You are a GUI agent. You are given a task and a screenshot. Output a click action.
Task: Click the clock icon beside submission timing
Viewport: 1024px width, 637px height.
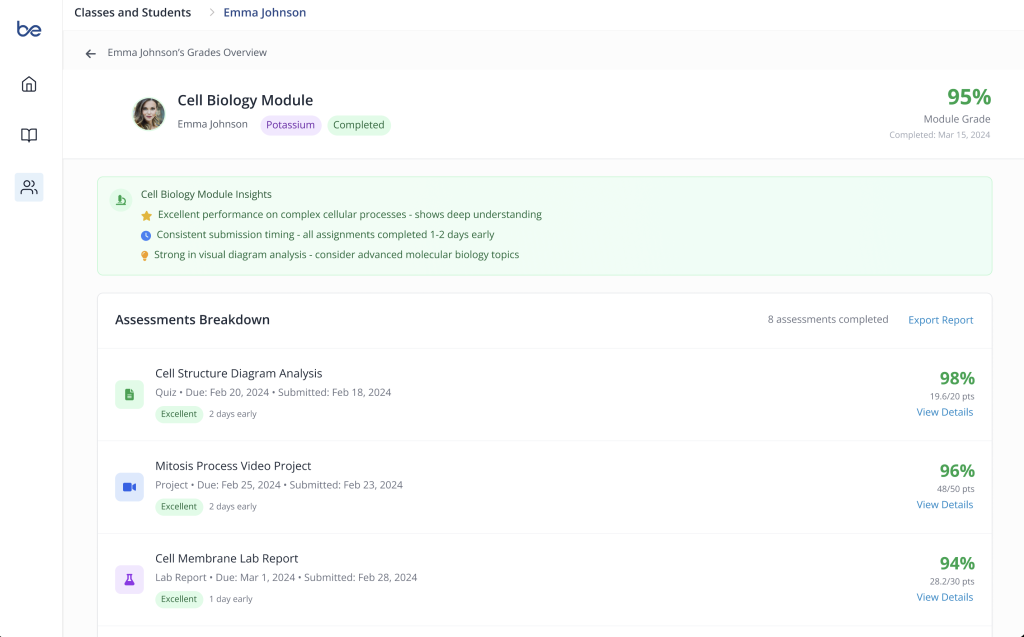tap(146, 236)
